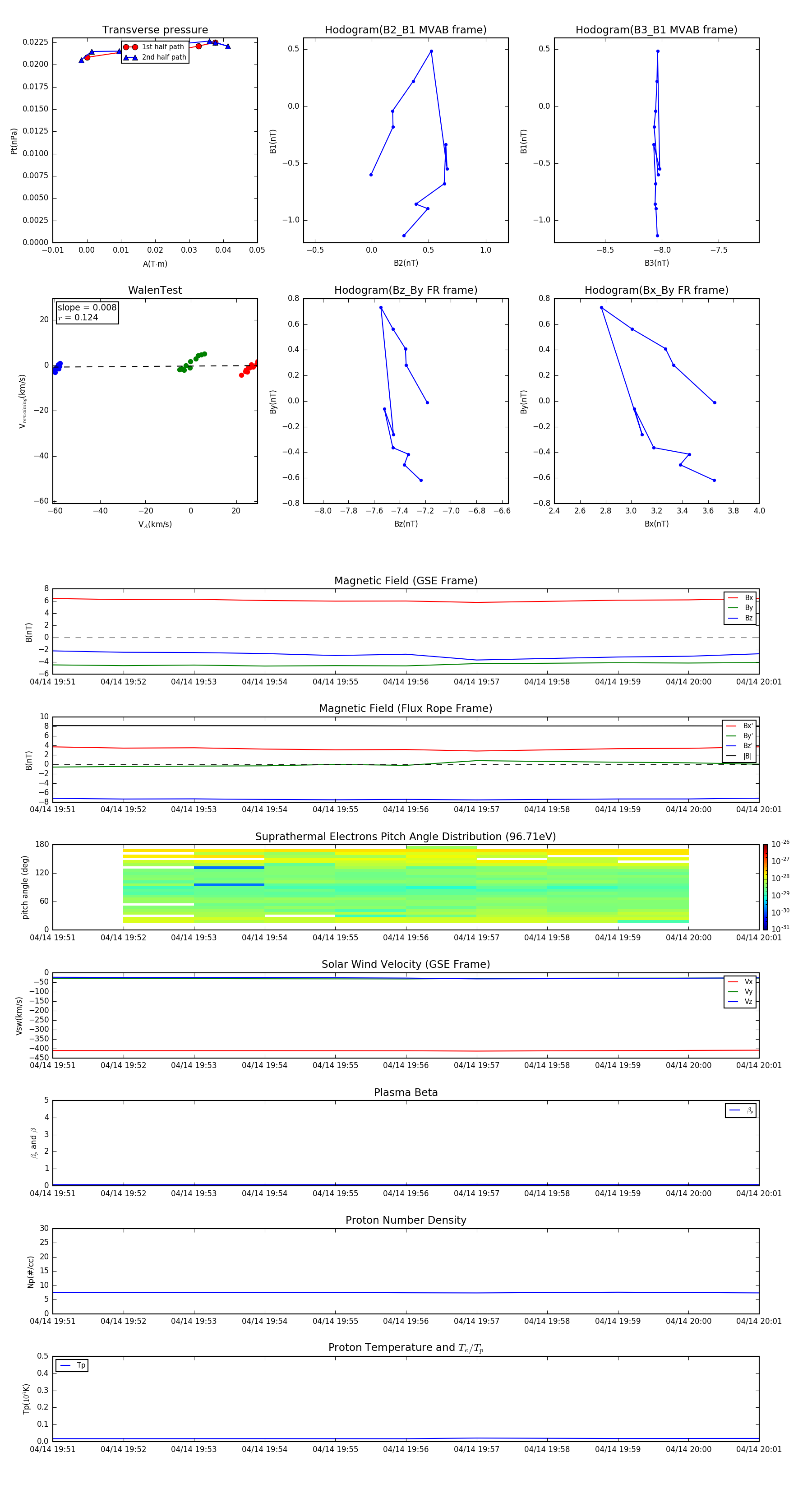The width and height of the screenshot is (812, 1489).
Task: Click the "|B|" entry in flux rope legend
Action: tap(740, 756)
